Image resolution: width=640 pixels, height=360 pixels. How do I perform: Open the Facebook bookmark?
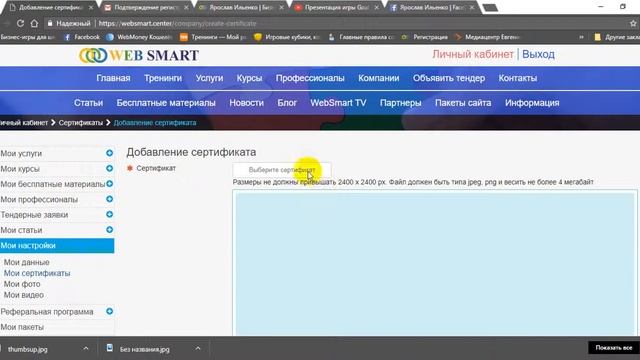[82, 37]
